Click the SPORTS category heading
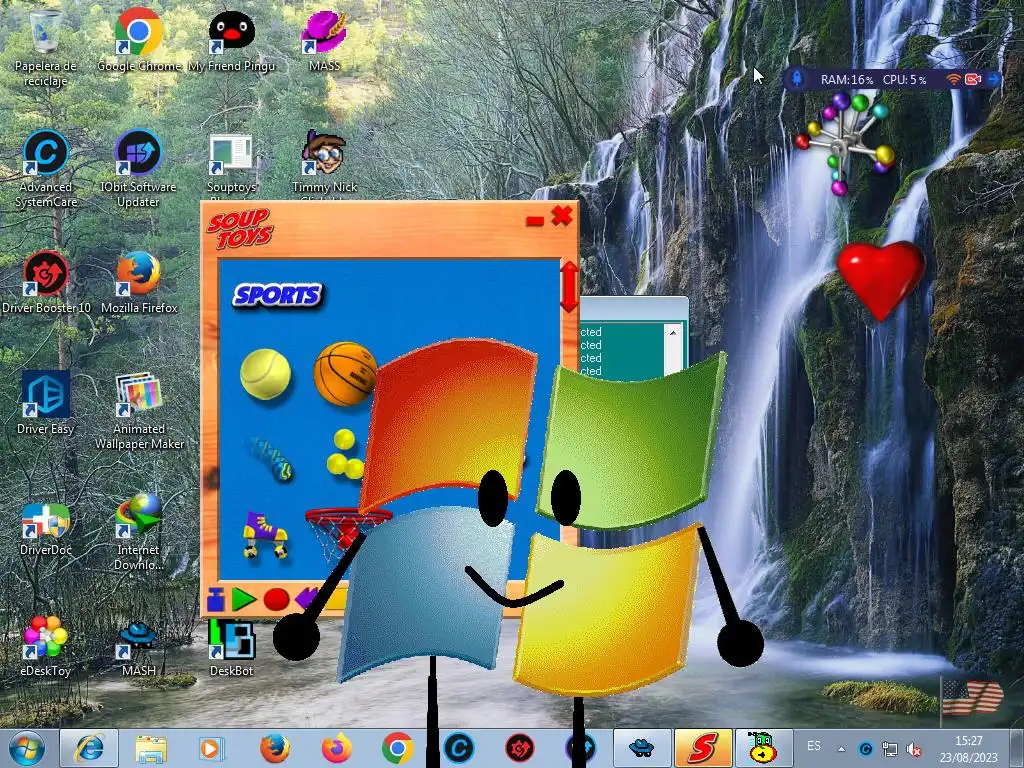 click(278, 295)
